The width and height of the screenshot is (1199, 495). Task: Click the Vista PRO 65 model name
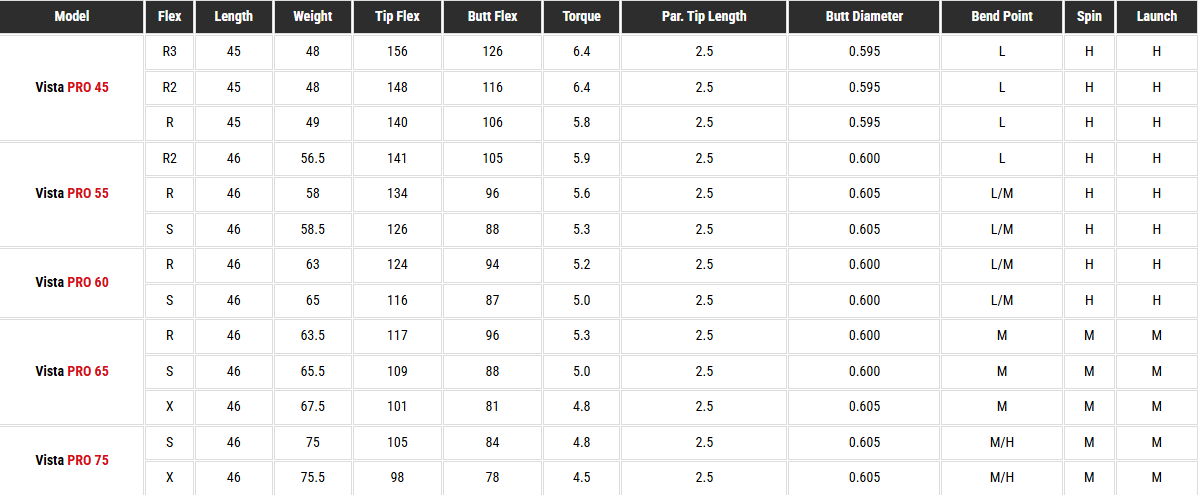(72, 372)
